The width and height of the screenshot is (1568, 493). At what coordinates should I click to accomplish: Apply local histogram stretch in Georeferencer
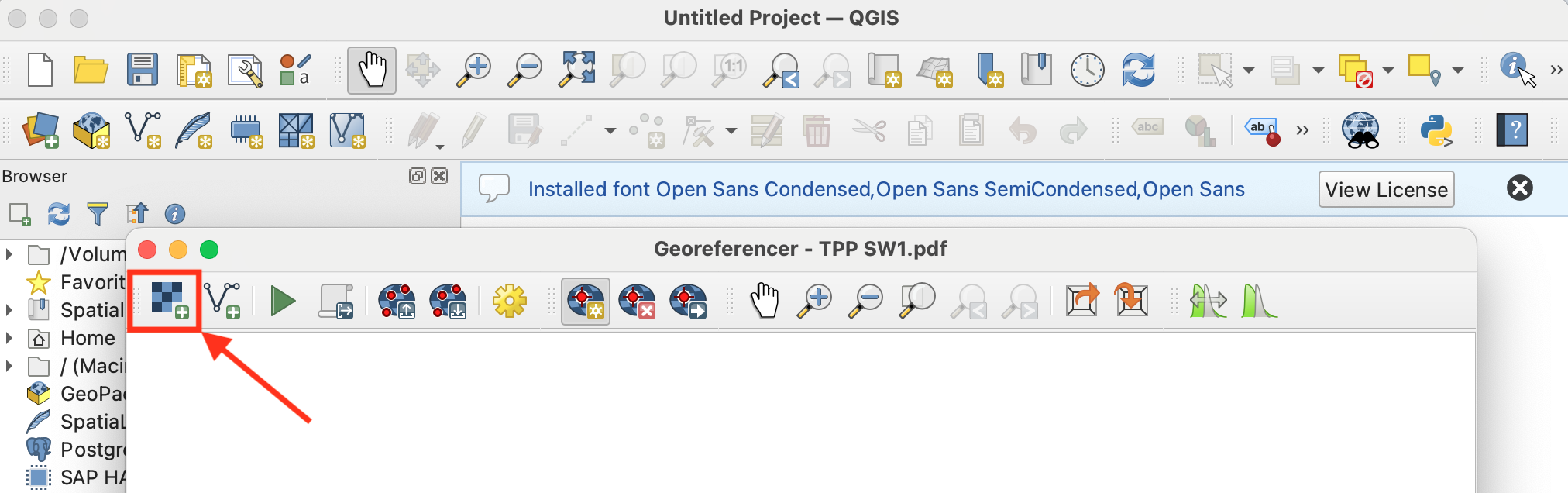point(1259,301)
